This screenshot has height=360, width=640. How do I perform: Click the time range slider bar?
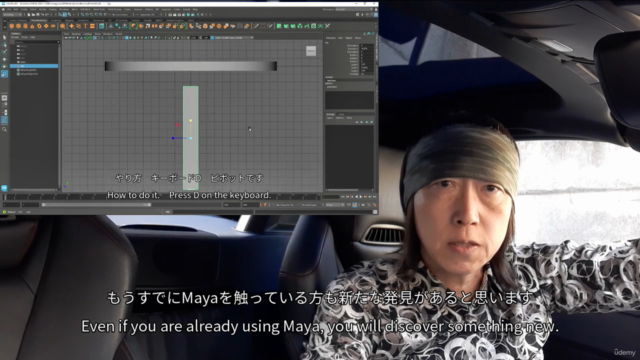(x=96, y=205)
